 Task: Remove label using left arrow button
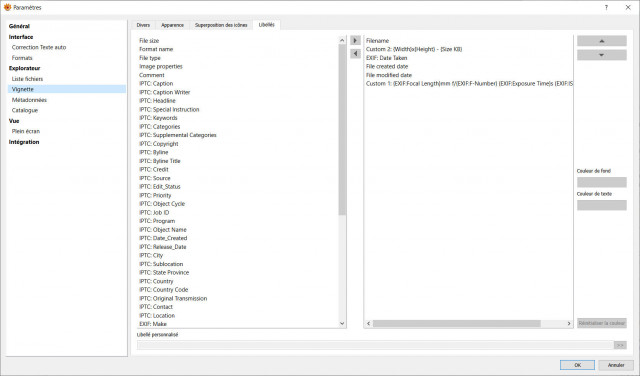(x=355, y=53)
